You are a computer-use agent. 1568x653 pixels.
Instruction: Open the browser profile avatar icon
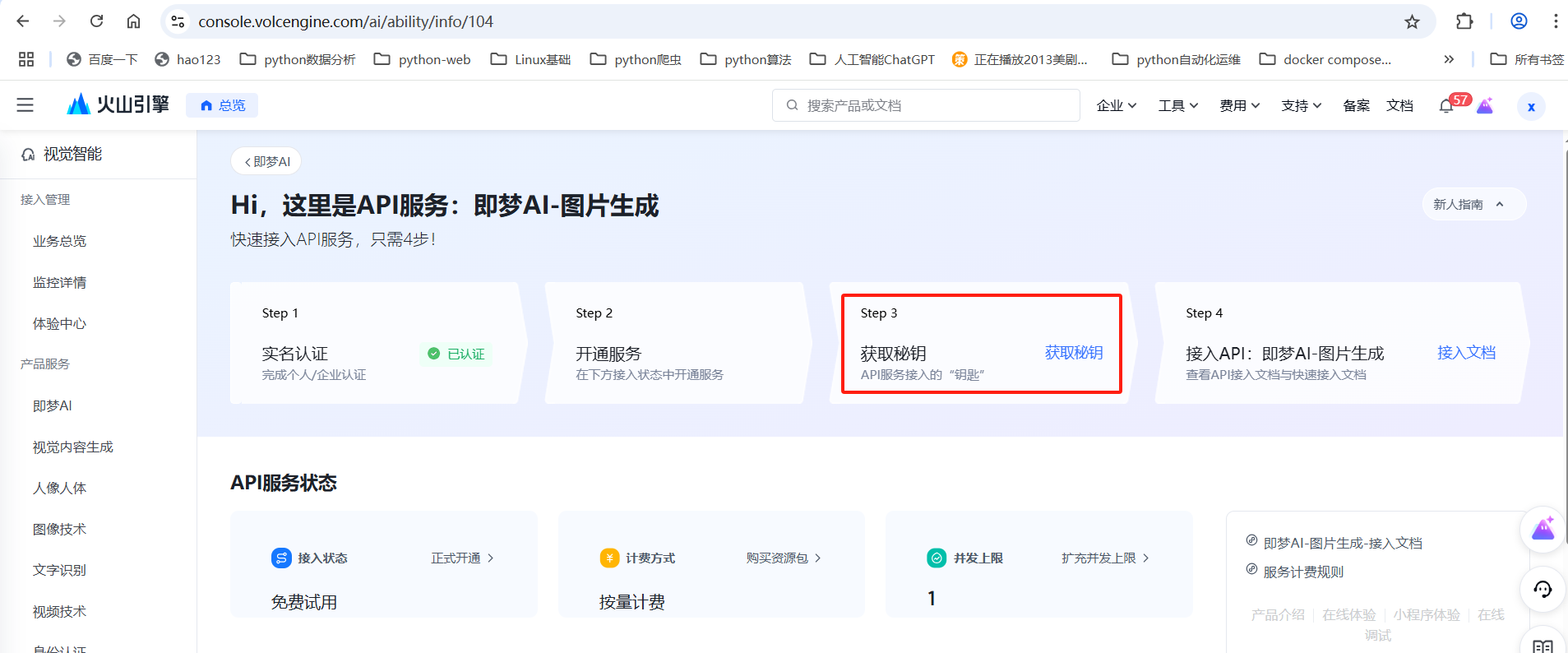point(1519,21)
